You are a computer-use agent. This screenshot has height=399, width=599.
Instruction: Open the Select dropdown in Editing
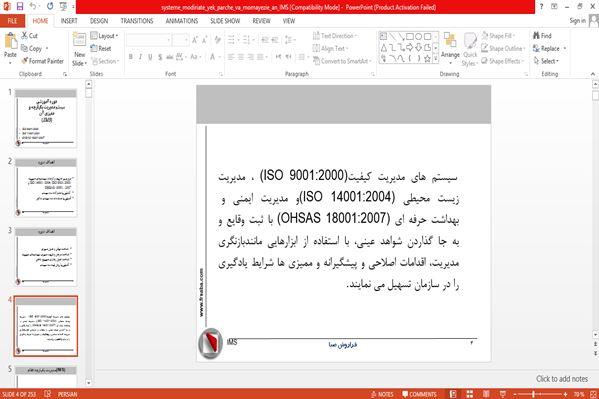pos(546,61)
